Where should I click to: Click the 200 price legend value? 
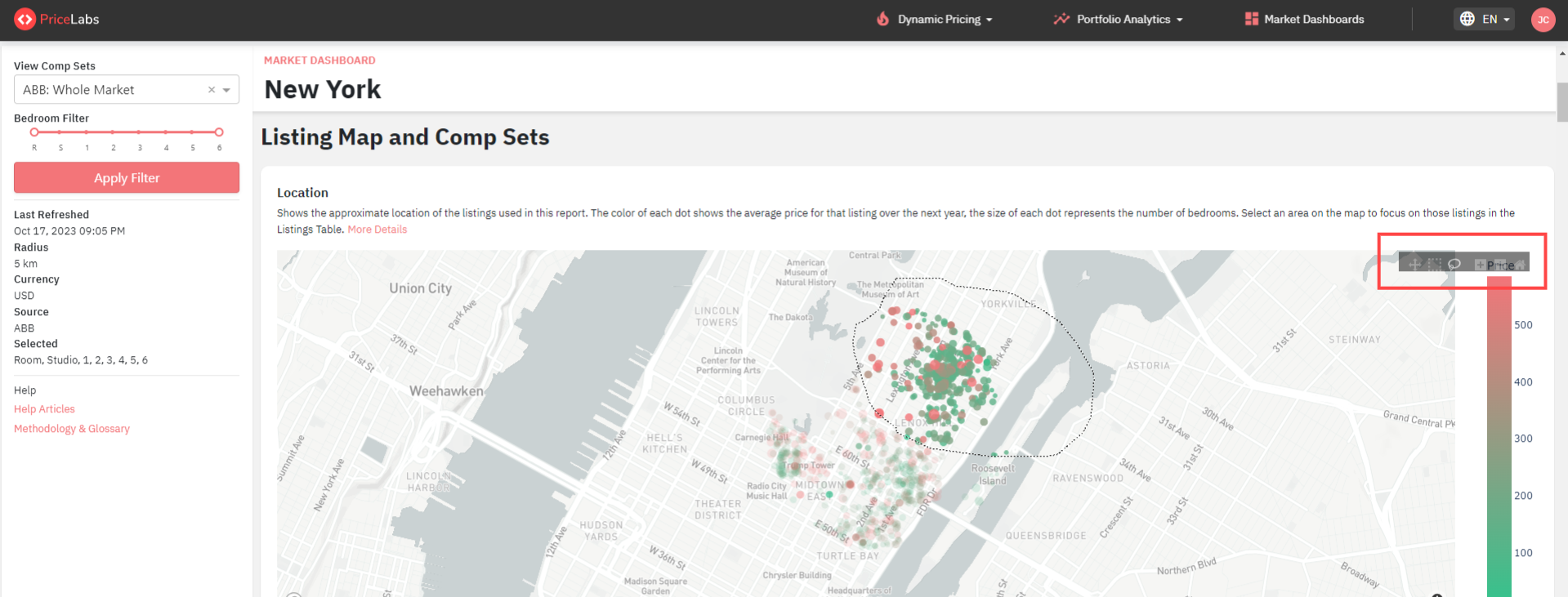pos(1523,496)
